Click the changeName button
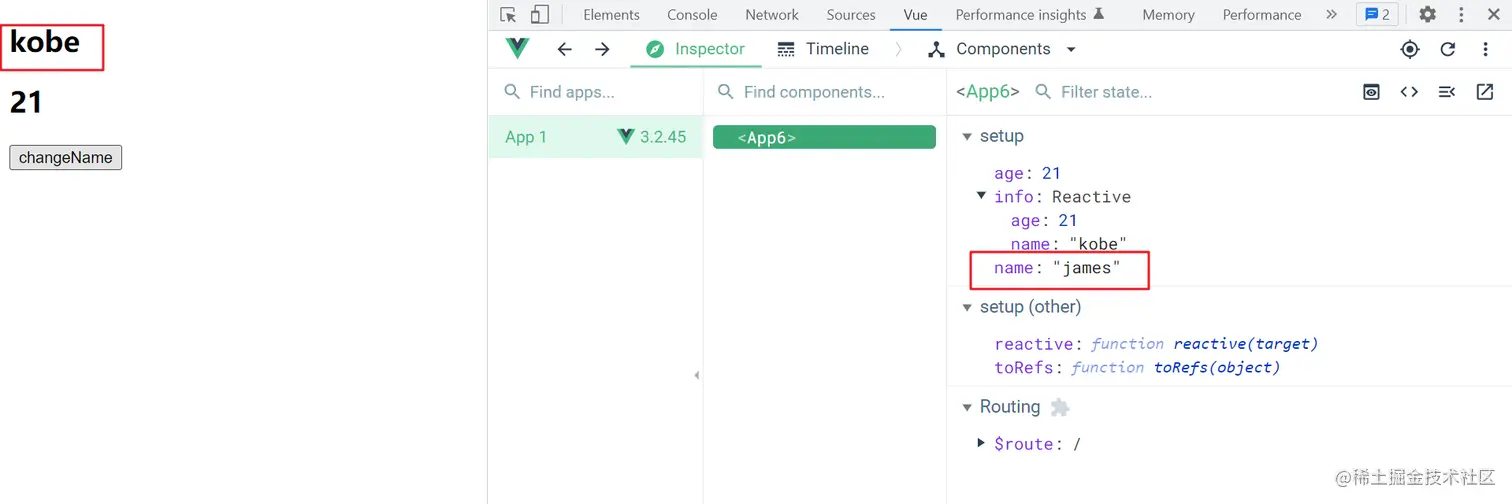Image resolution: width=1512 pixels, height=504 pixels. coord(66,158)
